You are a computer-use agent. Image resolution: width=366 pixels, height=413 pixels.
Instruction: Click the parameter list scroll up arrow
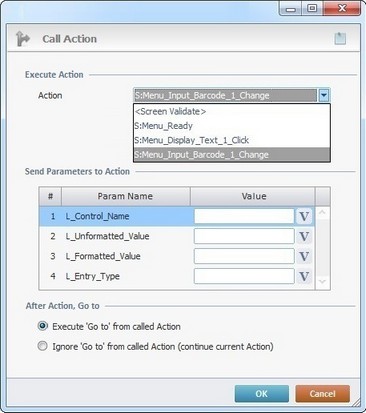[x=322, y=212]
